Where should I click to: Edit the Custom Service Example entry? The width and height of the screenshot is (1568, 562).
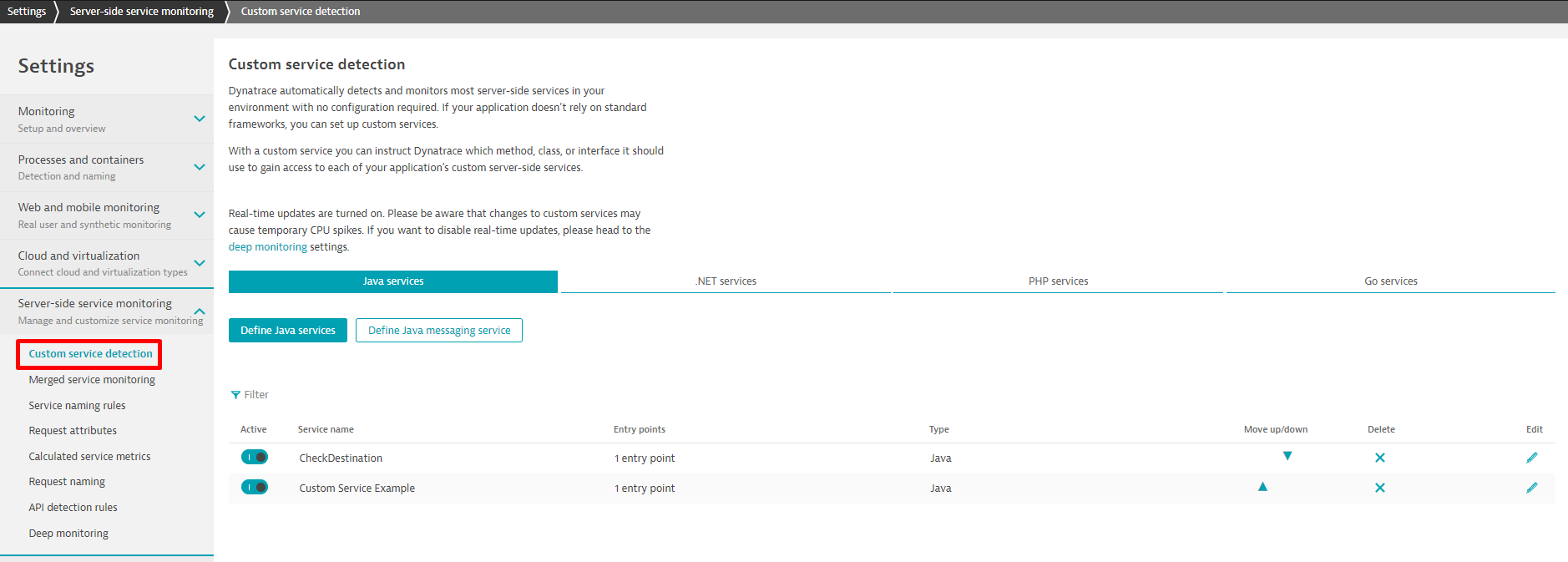[1531, 488]
